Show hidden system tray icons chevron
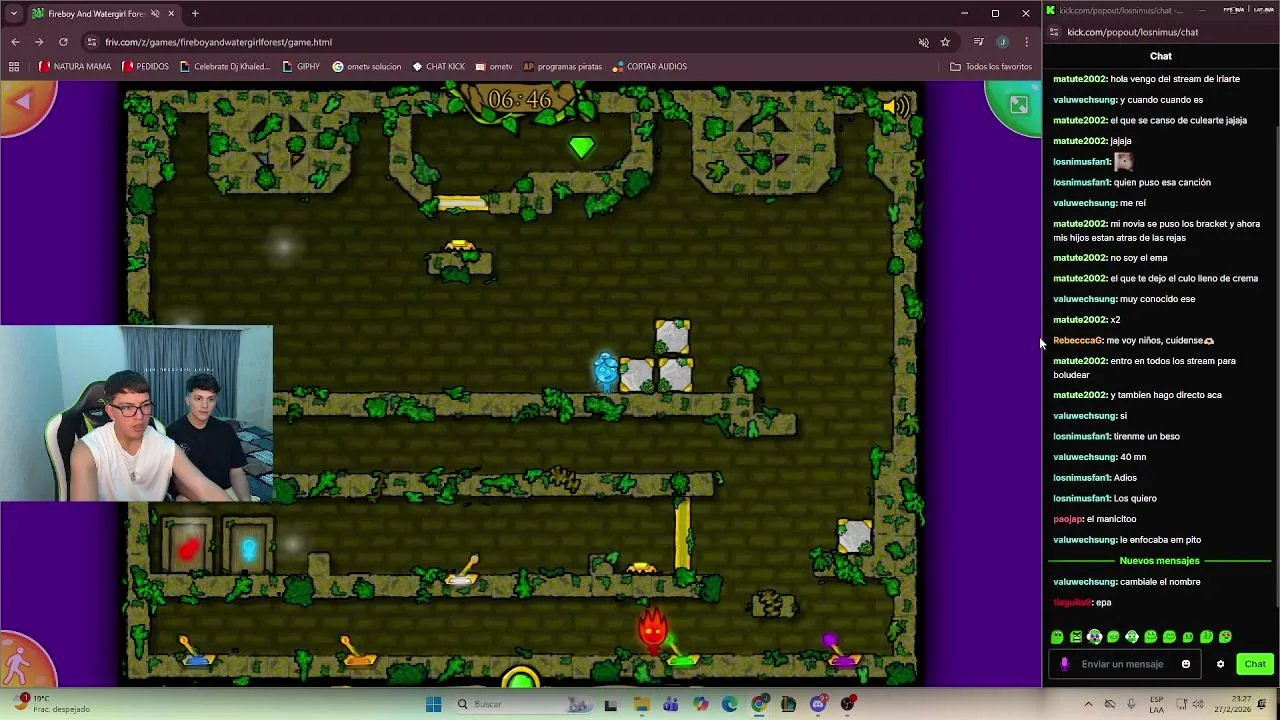Viewport: 1280px width, 720px height. pyautogui.click(x=1089, y=704)
